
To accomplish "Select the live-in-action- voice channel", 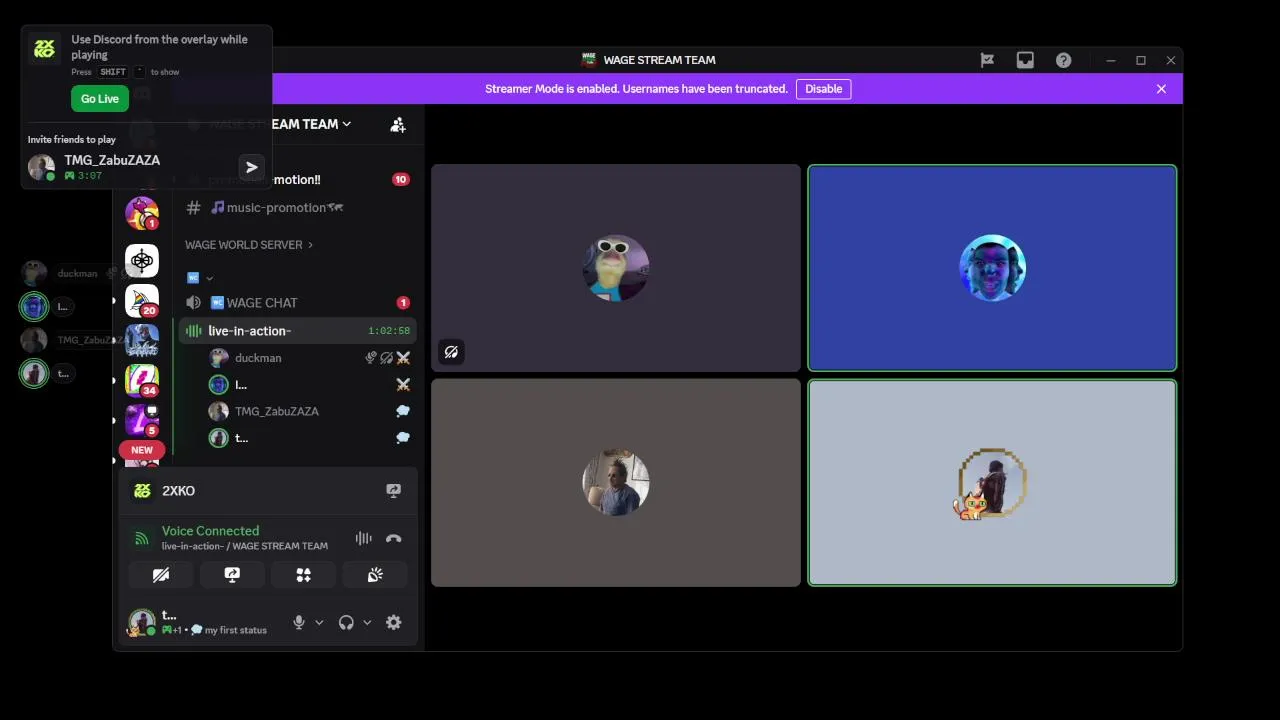I will point(297,331).
